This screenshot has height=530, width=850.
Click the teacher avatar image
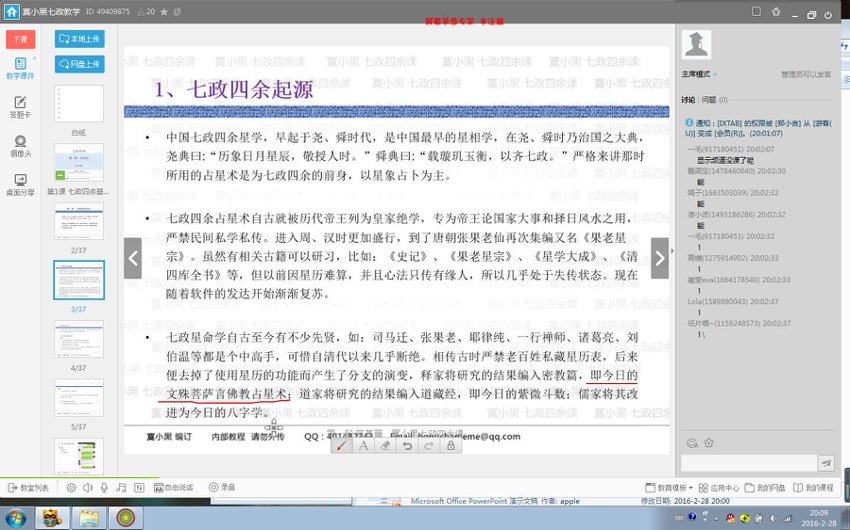point(697,44)
